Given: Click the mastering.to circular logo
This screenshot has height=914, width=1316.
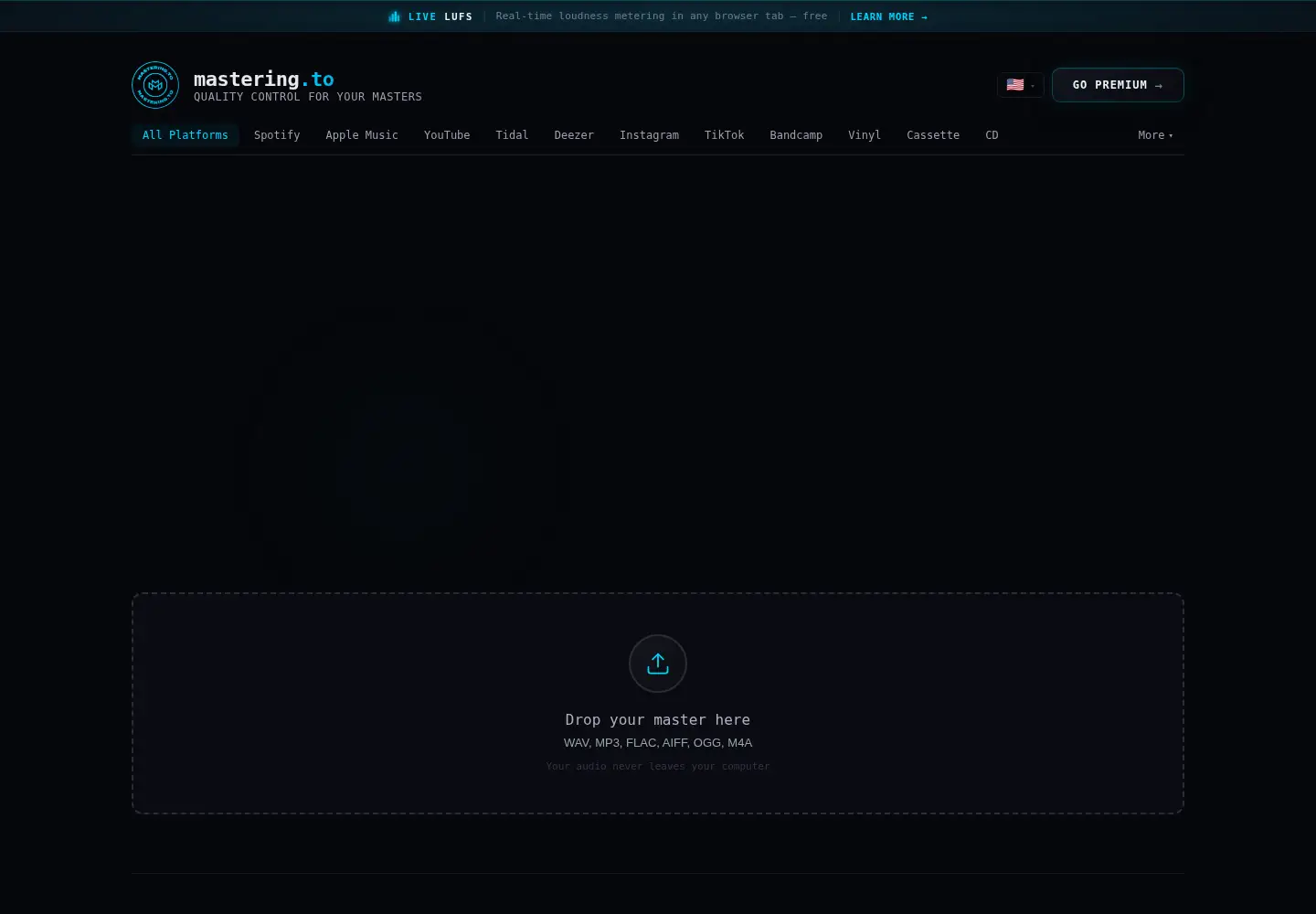Looking at the screenshot, I should click(x=155, y=85).
